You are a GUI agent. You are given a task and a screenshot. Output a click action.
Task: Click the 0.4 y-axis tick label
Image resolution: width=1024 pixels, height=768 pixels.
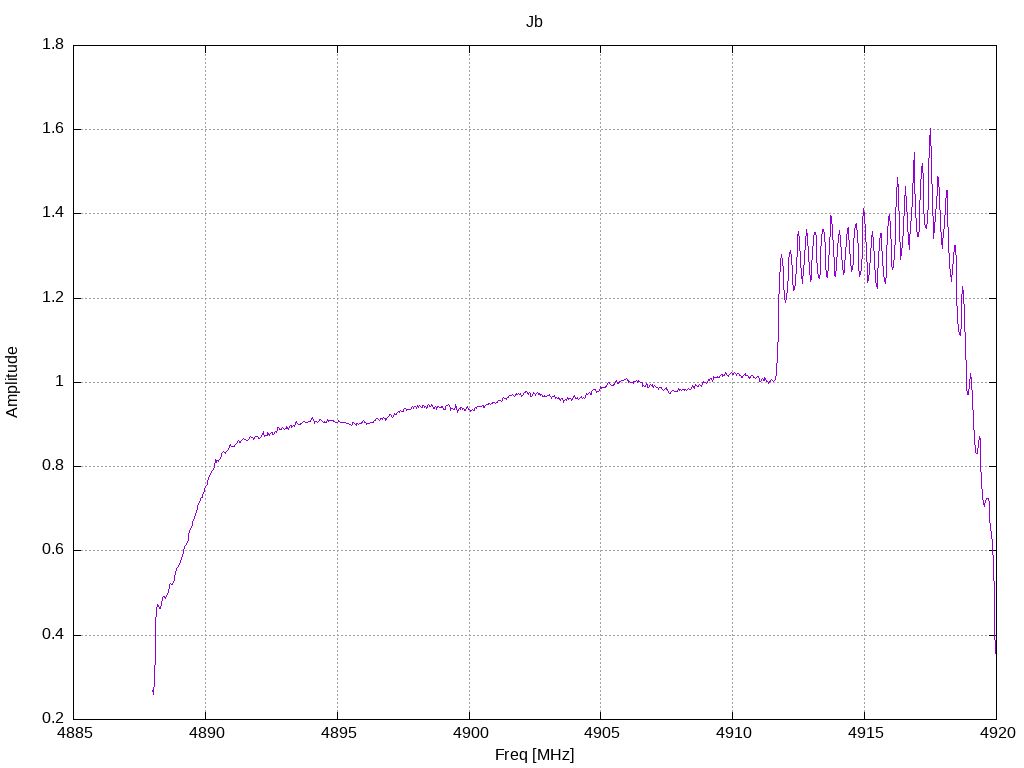click(x=53, y=635)
